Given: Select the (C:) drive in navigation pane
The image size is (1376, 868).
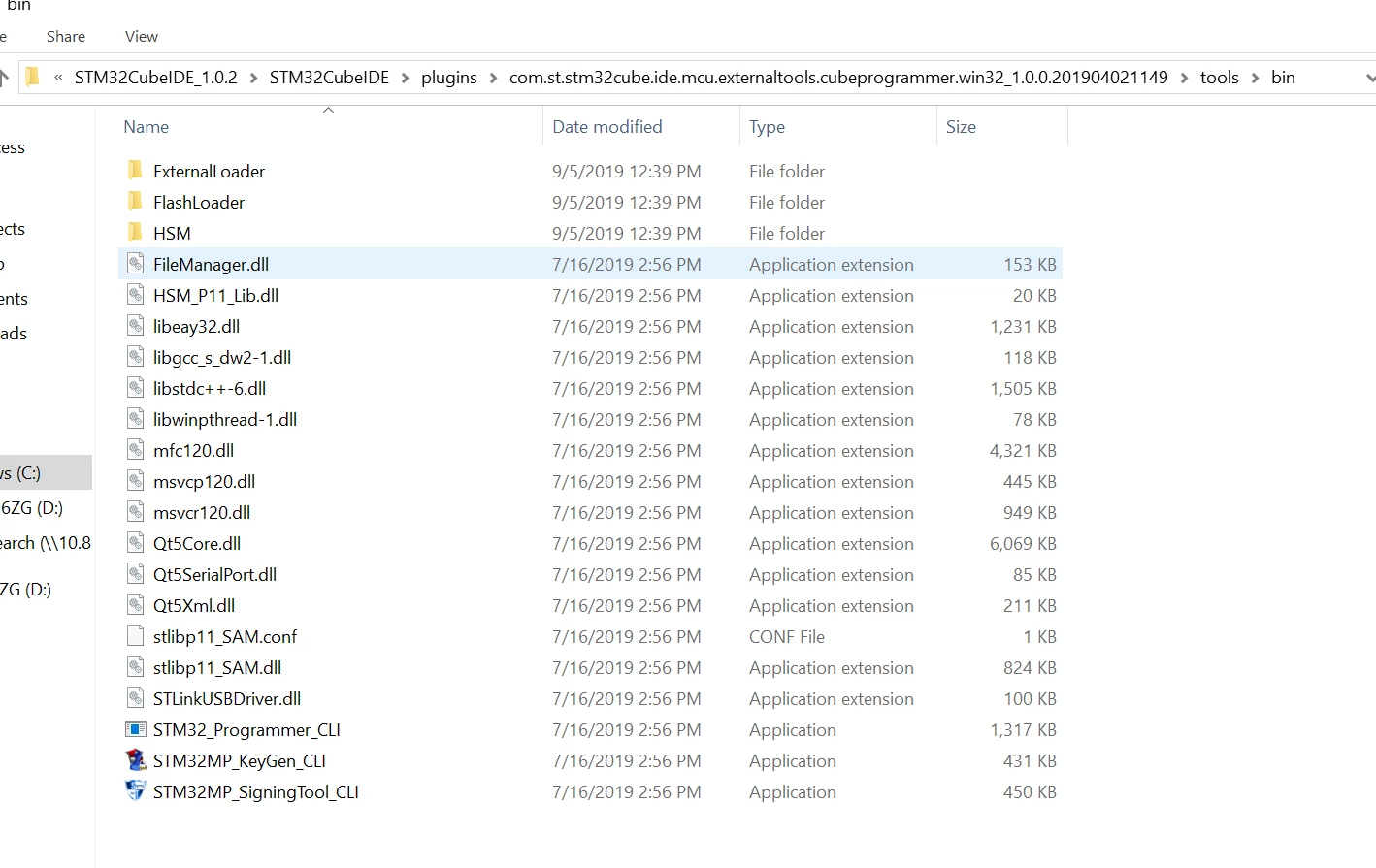Looking at the screenshot, I should point(46,473).
